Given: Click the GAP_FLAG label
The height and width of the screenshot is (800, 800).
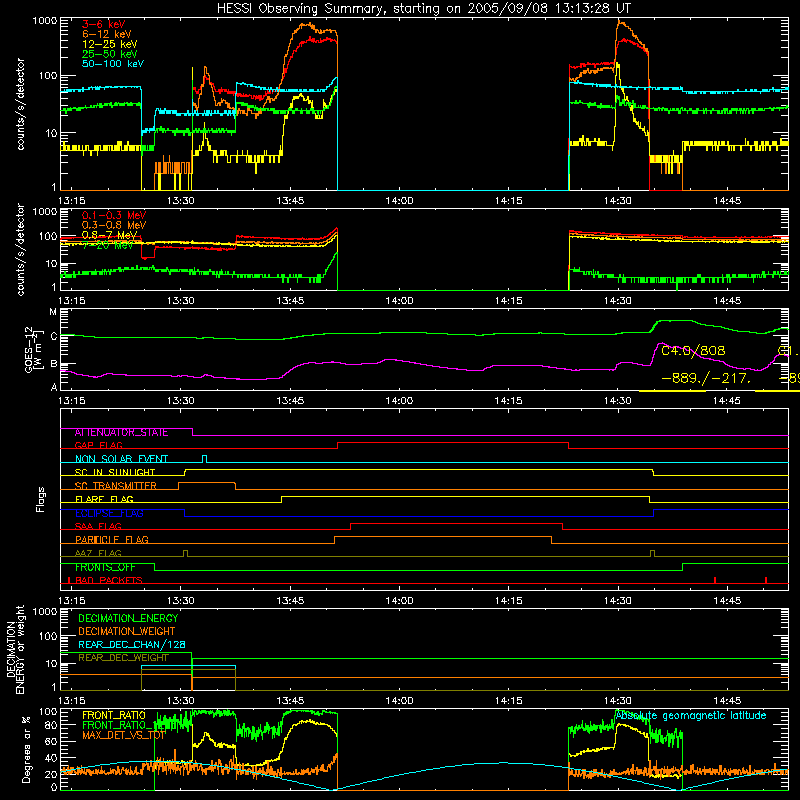Looking at the screenshot, I should coord(98,445).
